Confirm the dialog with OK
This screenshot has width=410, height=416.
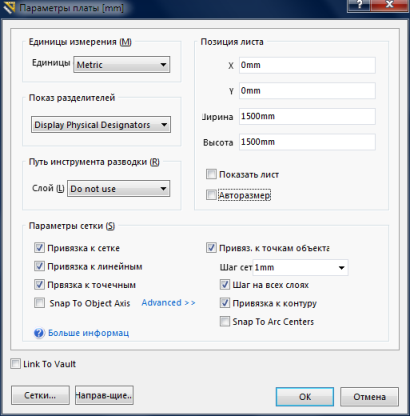tap(305, 397)
